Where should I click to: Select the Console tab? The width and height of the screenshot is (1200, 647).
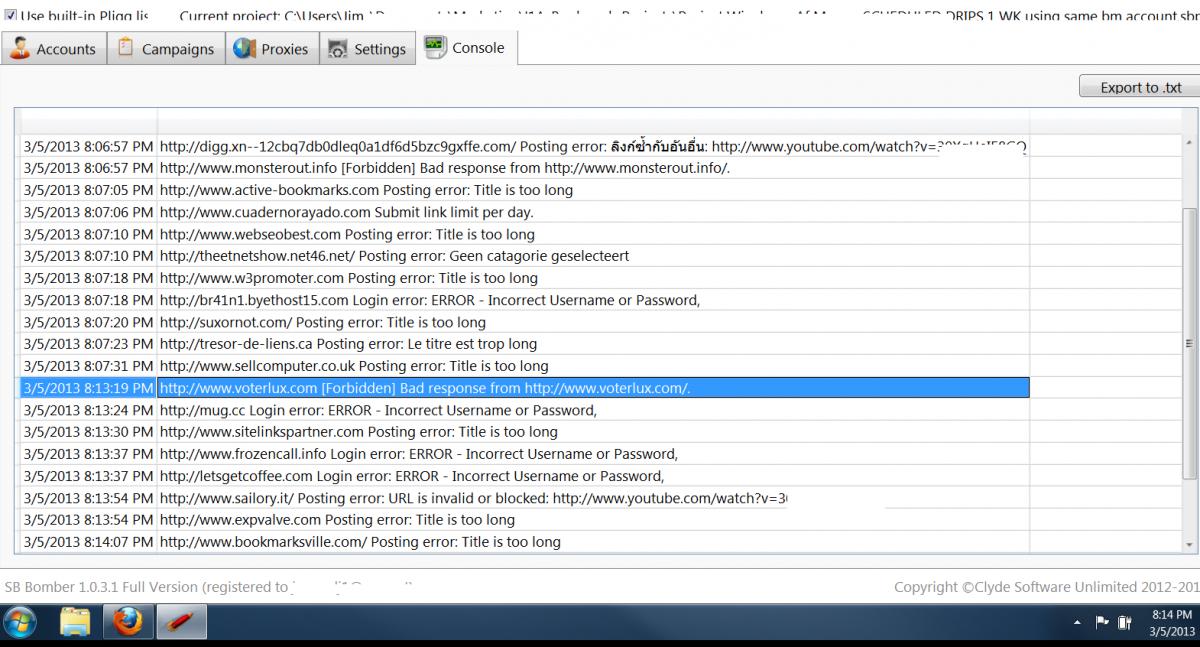466,47
